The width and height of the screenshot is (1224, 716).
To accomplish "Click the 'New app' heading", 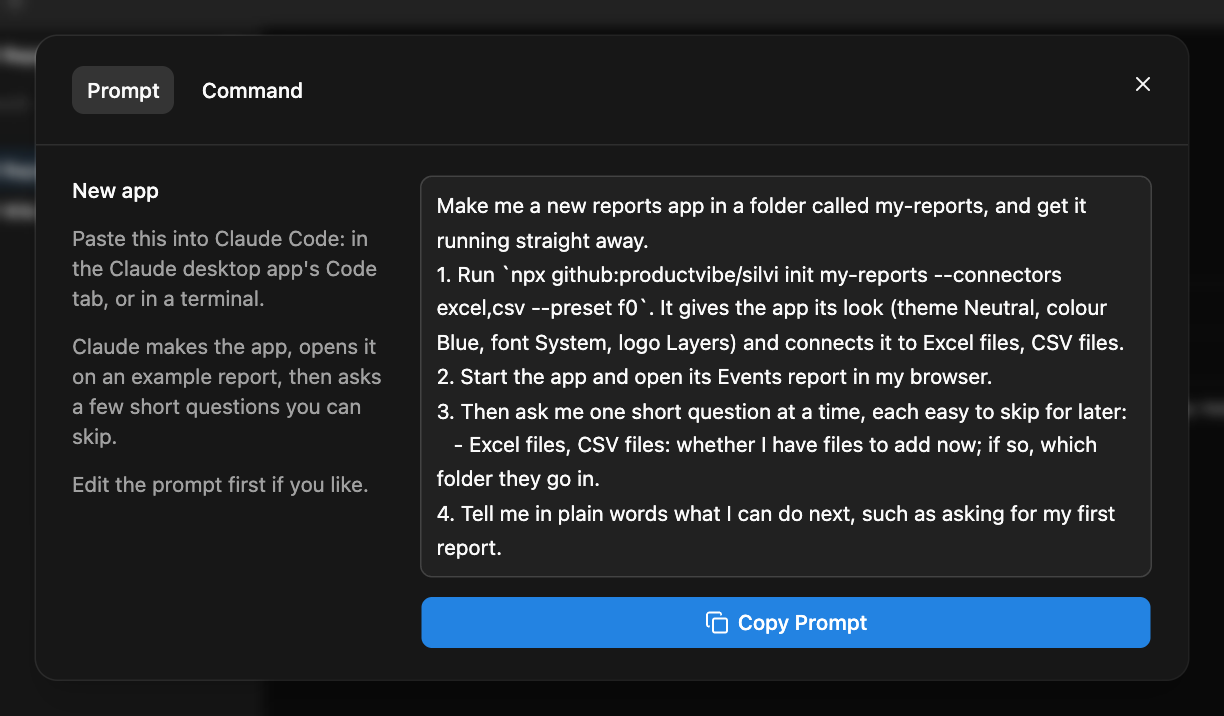I will click(116, 190).
